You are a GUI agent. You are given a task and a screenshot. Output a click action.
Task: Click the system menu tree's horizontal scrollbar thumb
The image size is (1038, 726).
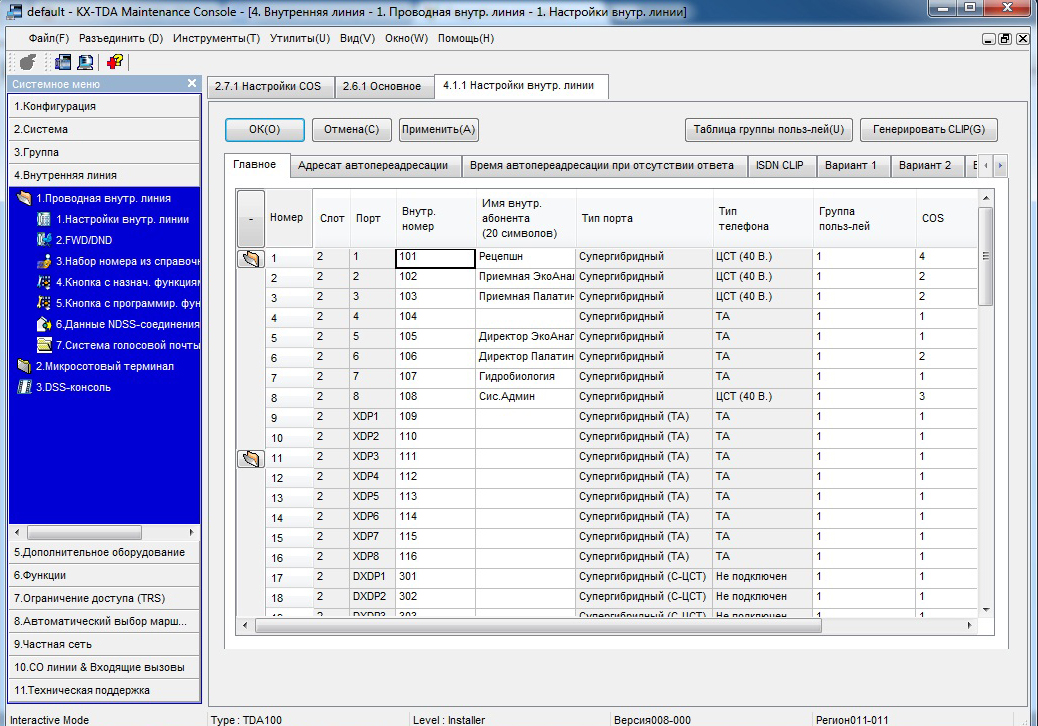pos(84,532)
